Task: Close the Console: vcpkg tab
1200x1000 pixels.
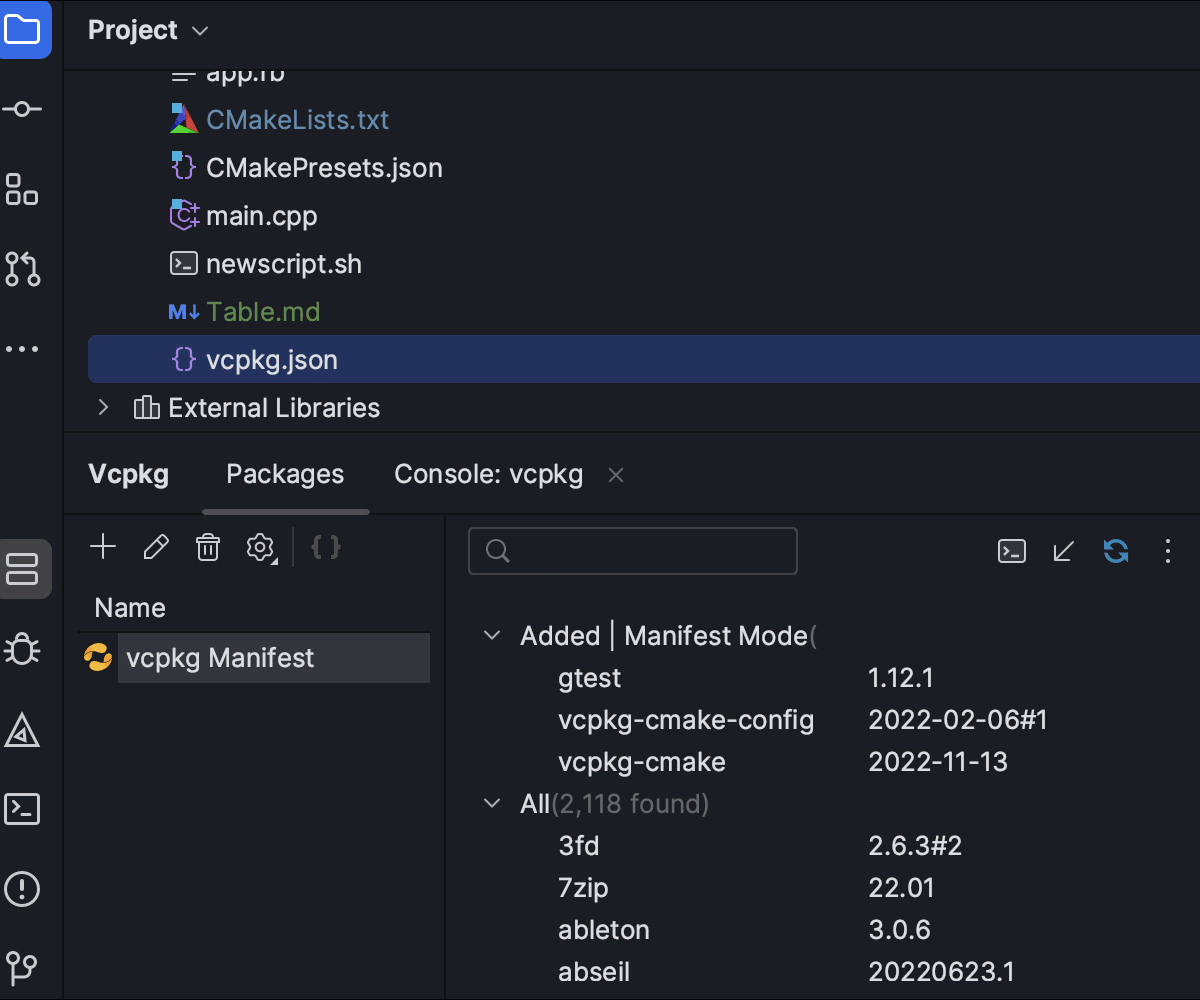Action: pyautogui.click(x=616, y=475)
